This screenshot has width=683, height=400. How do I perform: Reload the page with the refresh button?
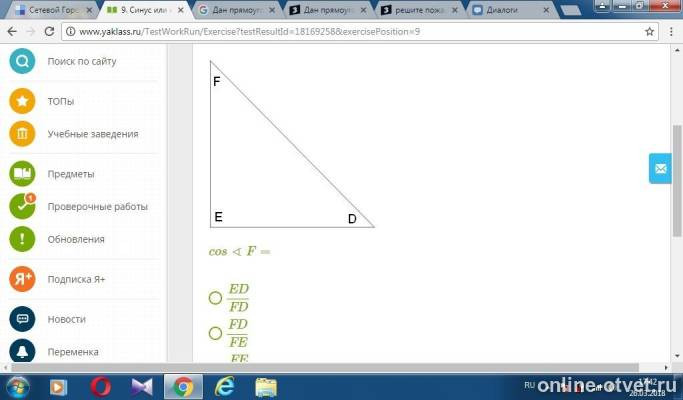coord(49,31)
